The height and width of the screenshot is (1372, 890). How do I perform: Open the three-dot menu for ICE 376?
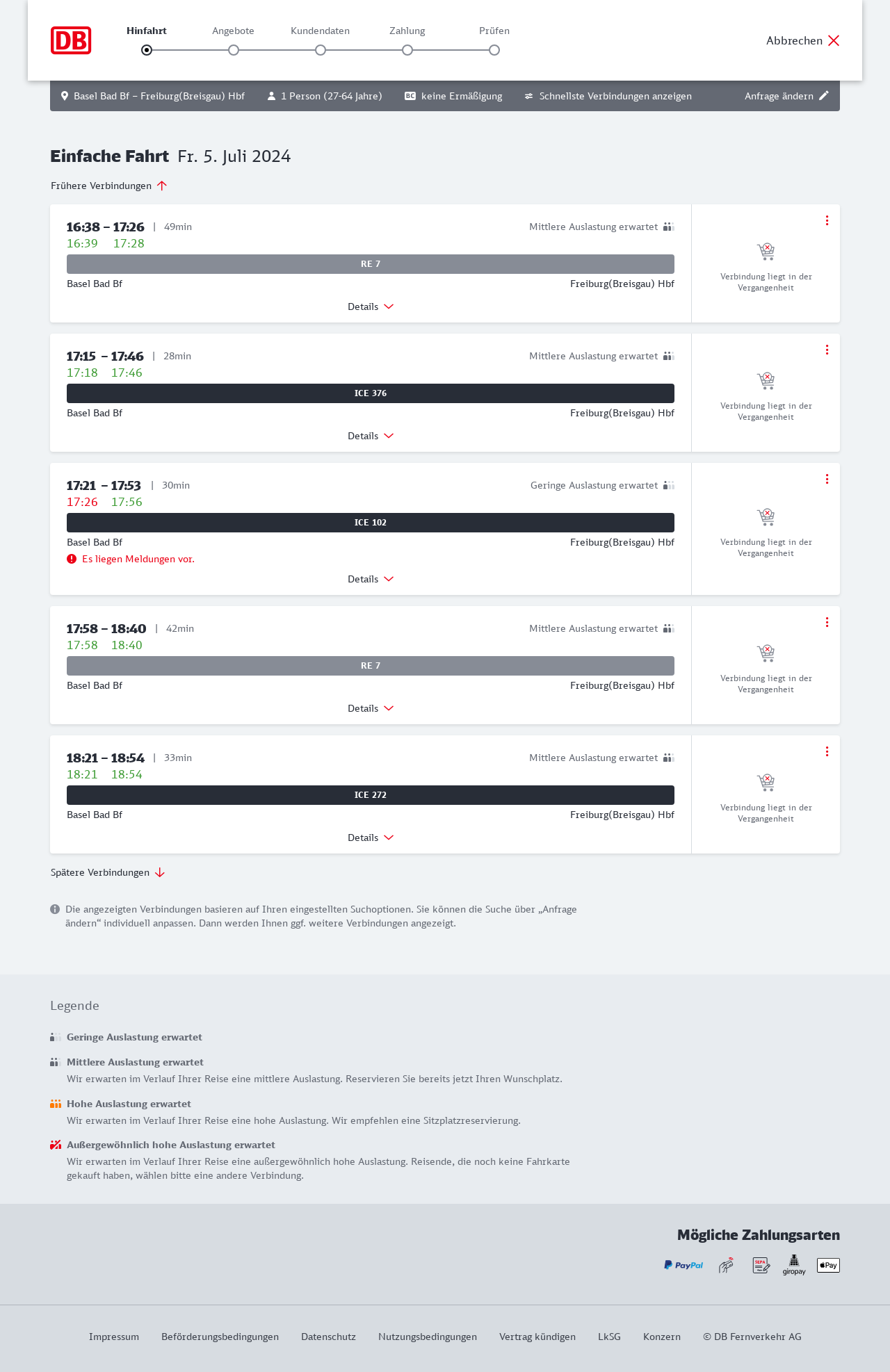pyautogui.click(x=827, y=350)
